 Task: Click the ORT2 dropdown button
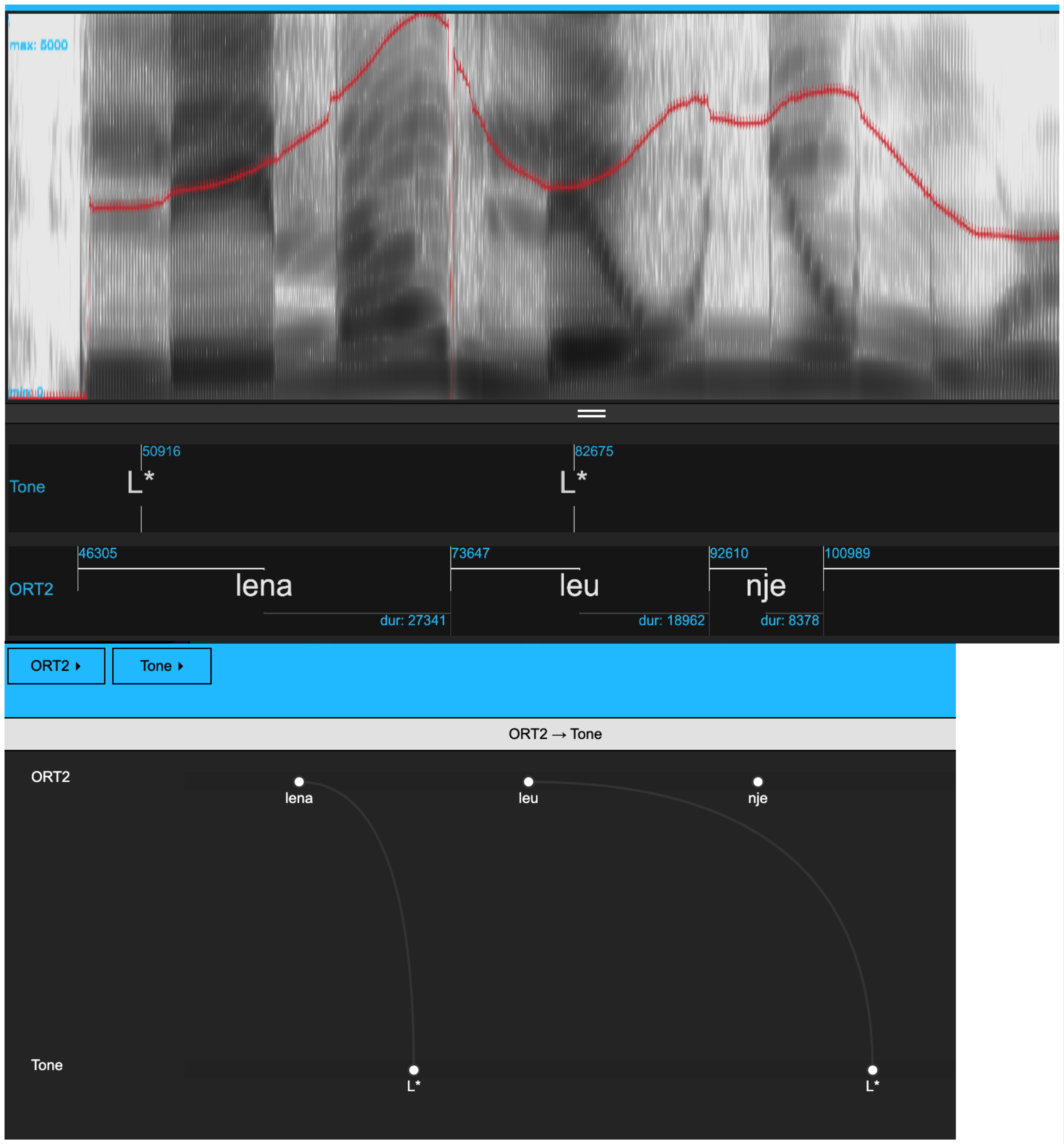pyautogui.click(x=56, y=666)
